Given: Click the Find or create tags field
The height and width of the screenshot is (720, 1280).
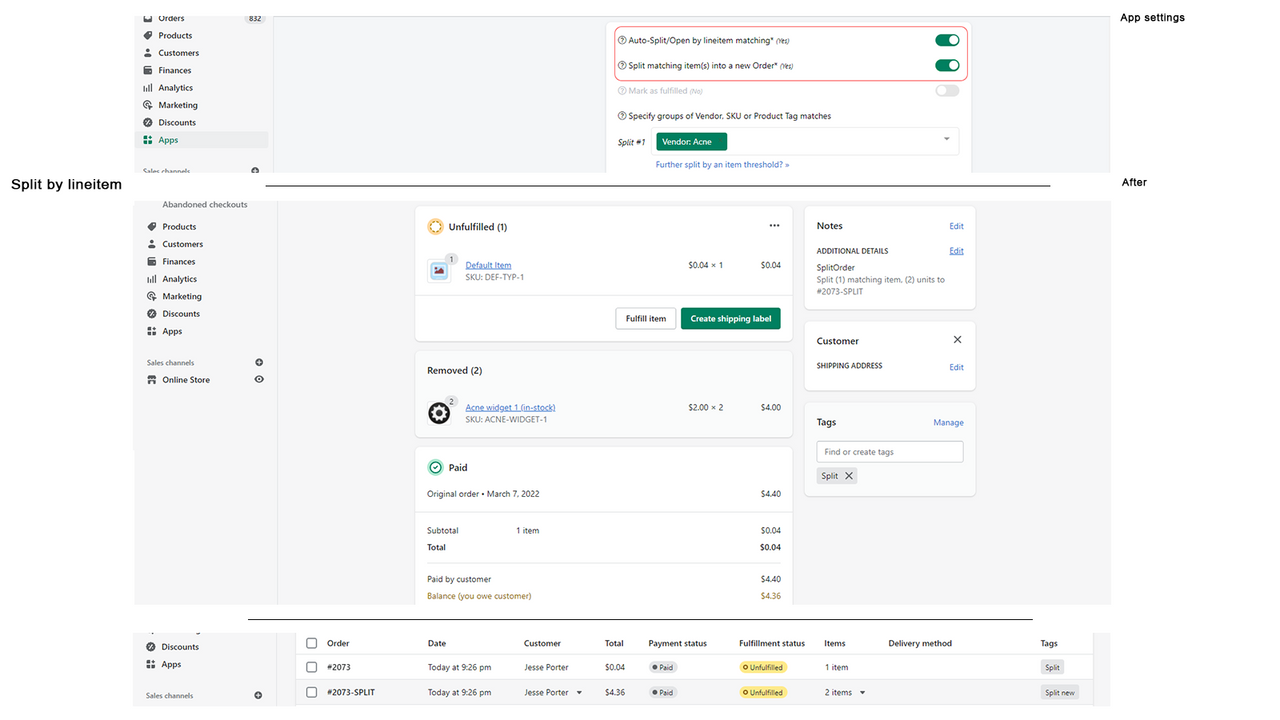Looking at the screenshot, I should point(889,452).
